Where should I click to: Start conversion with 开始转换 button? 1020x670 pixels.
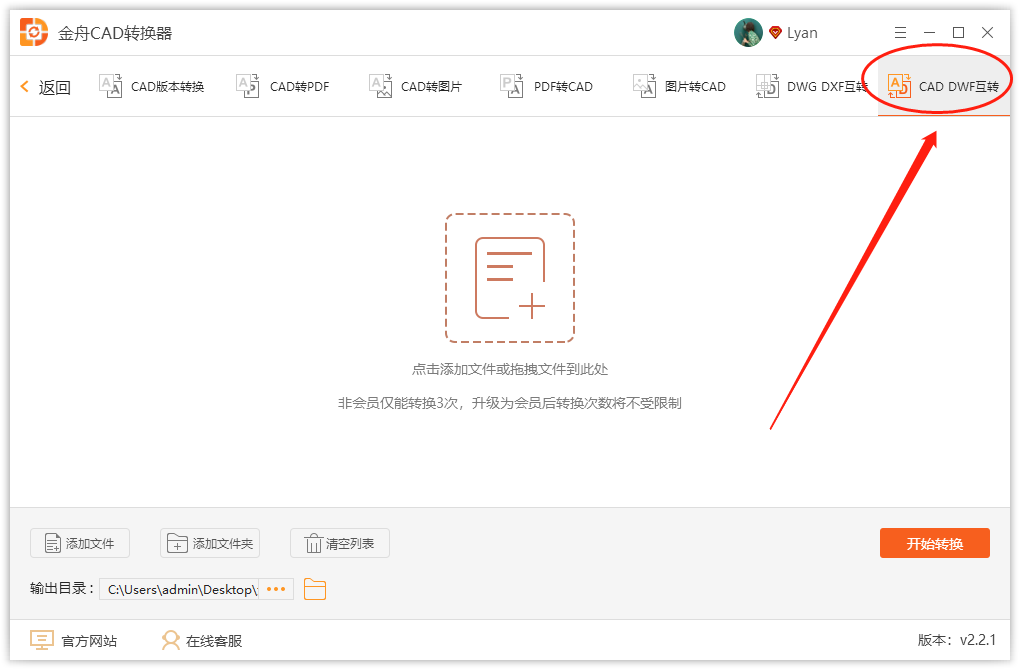934,543
